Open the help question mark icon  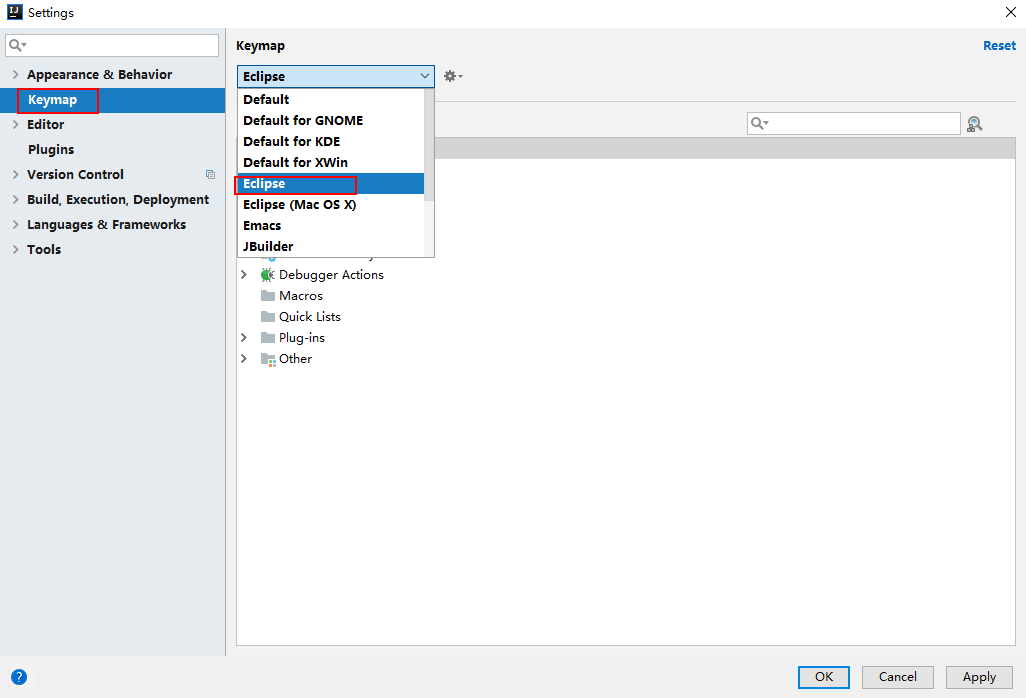(x=19, y=677)
